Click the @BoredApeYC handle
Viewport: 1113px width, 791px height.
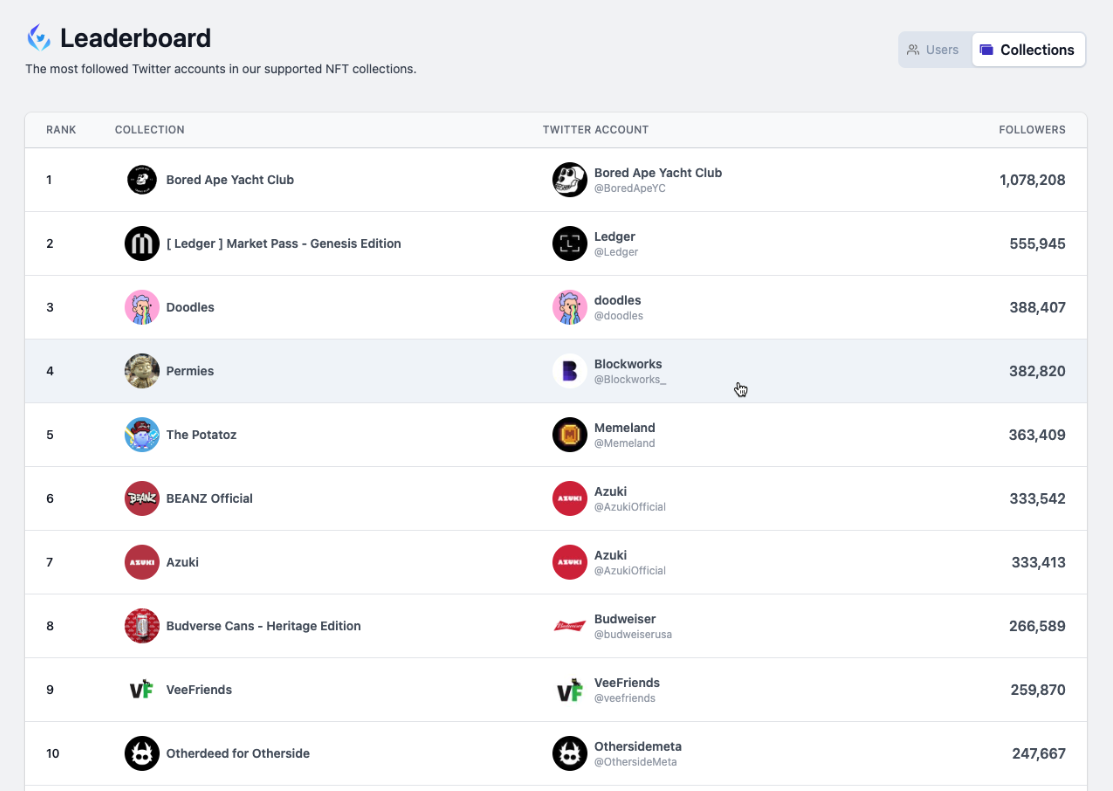(x=630, y=188)
